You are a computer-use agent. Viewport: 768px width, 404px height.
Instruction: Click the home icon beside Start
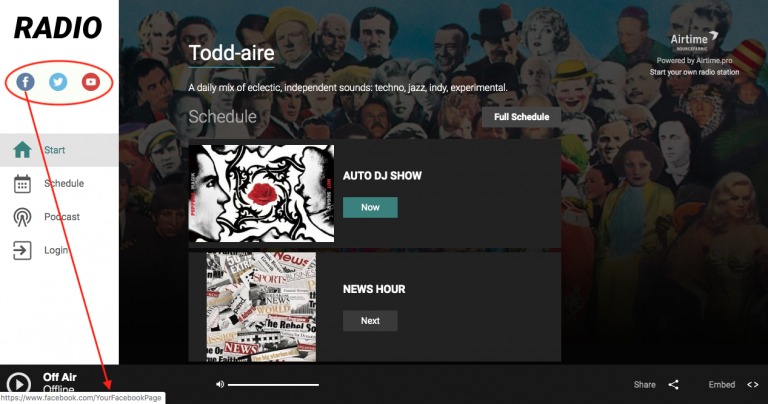coord(22,150)
